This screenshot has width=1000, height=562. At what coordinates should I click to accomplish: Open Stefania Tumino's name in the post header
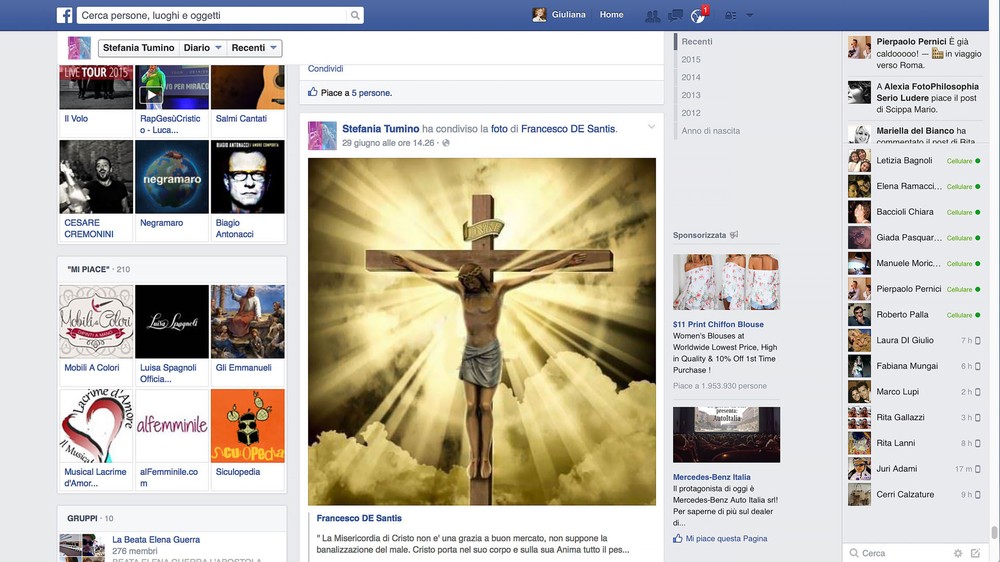click(381, 129)
